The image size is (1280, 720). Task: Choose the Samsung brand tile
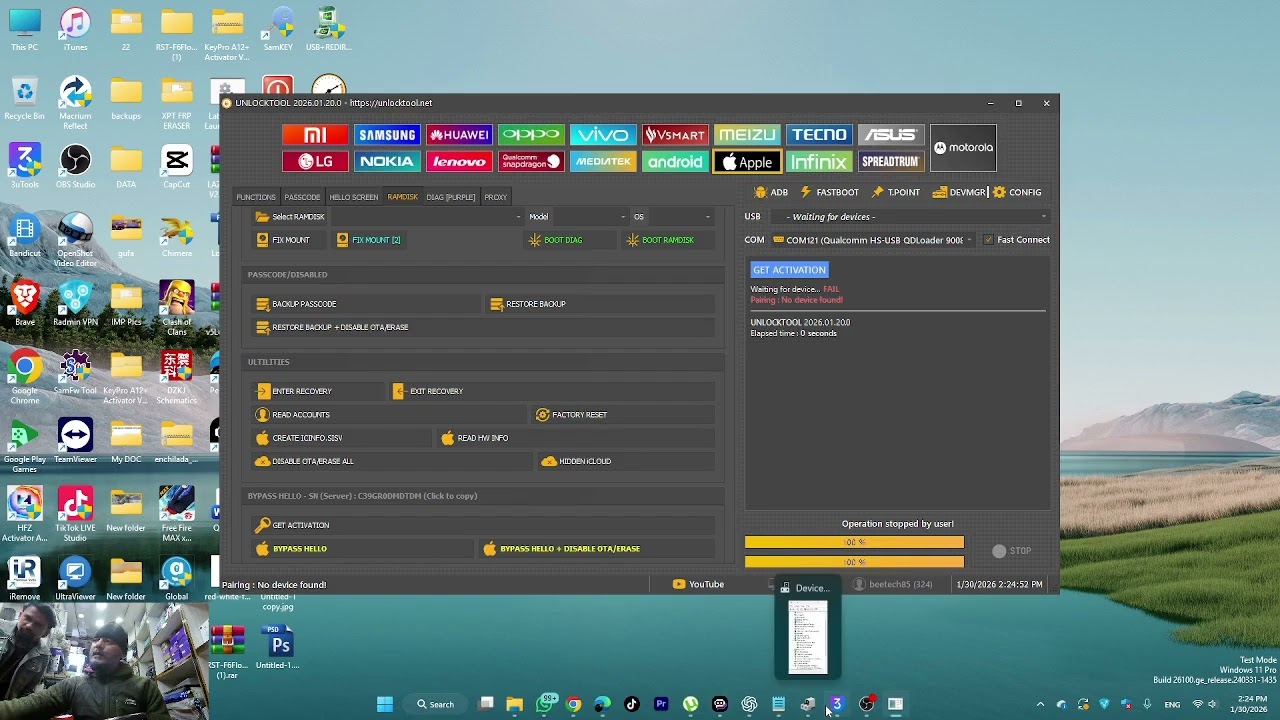tap(387, 135)
